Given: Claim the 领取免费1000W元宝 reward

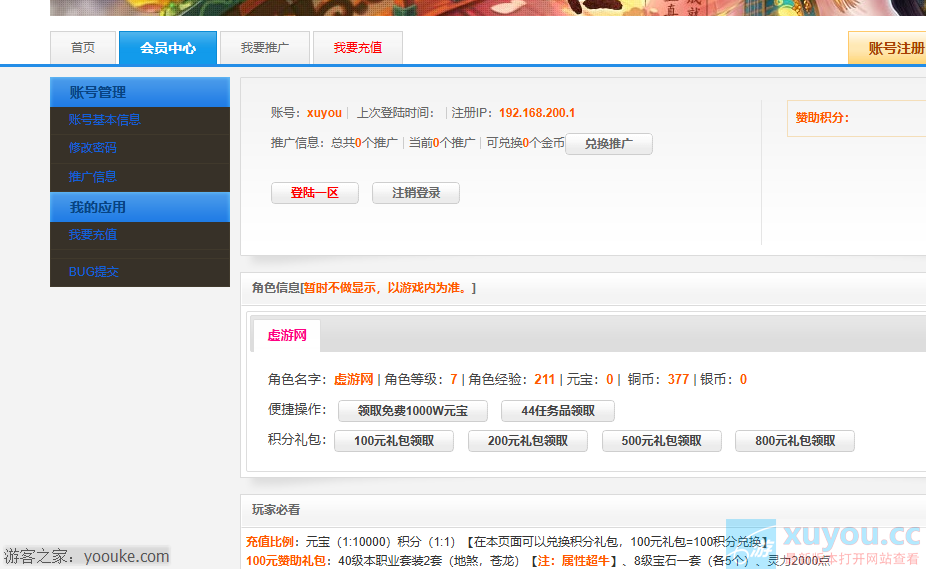Looking at the screenshot, I should click(412, 411).
